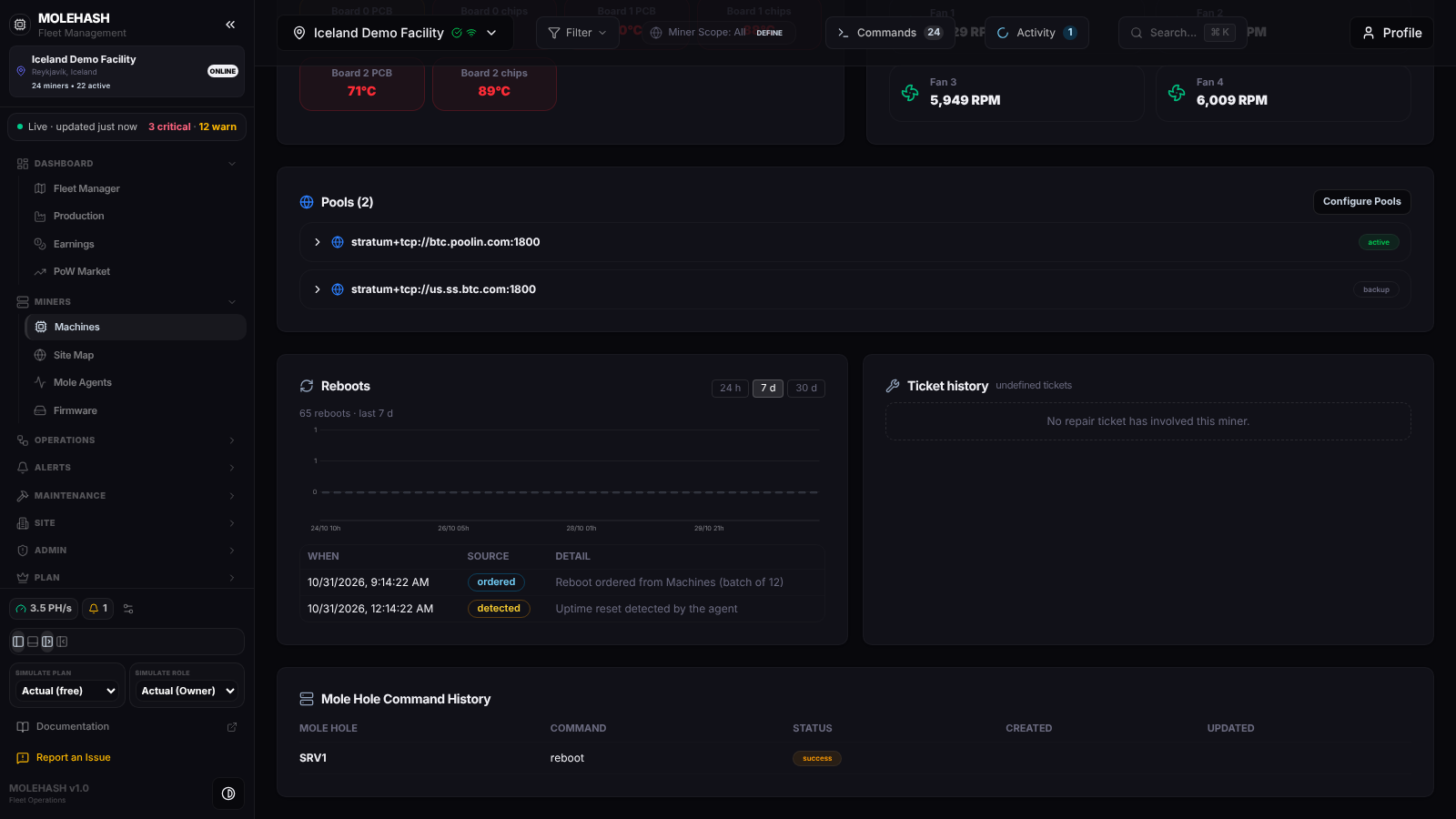Open the 3.5 PH/s hashrate gauge

click(44, 609)
